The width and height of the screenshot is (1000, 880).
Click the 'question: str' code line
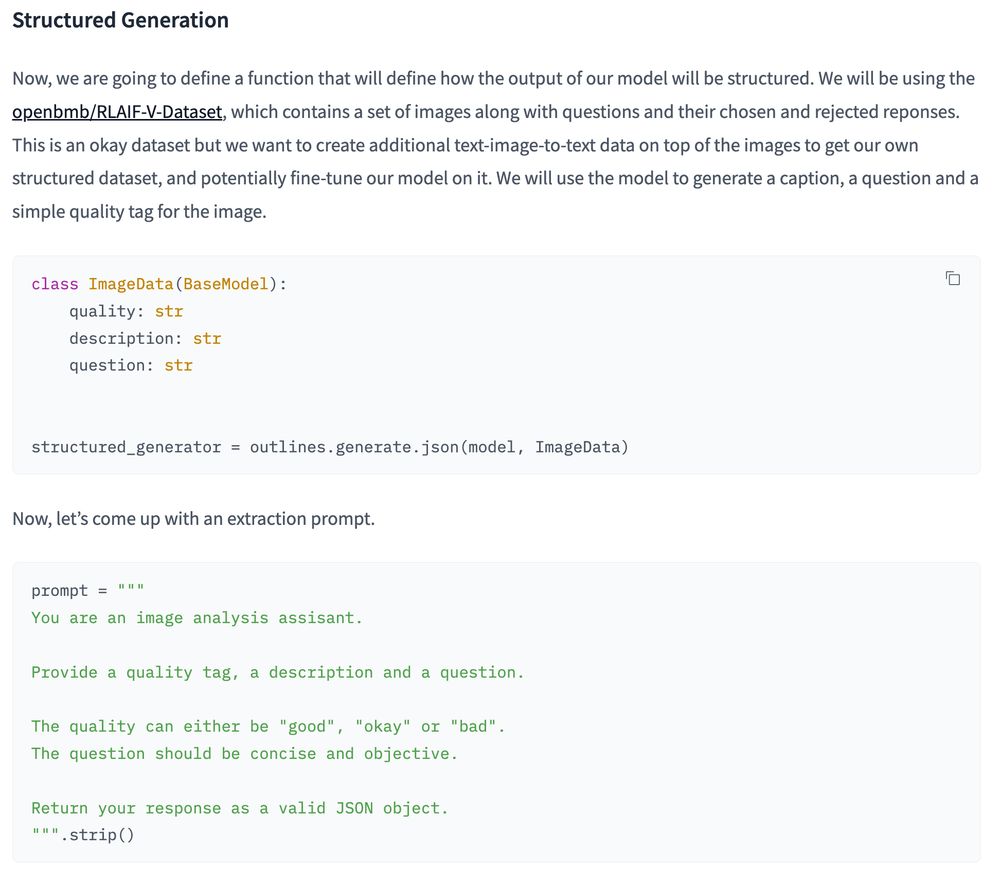tap(131, 365)
